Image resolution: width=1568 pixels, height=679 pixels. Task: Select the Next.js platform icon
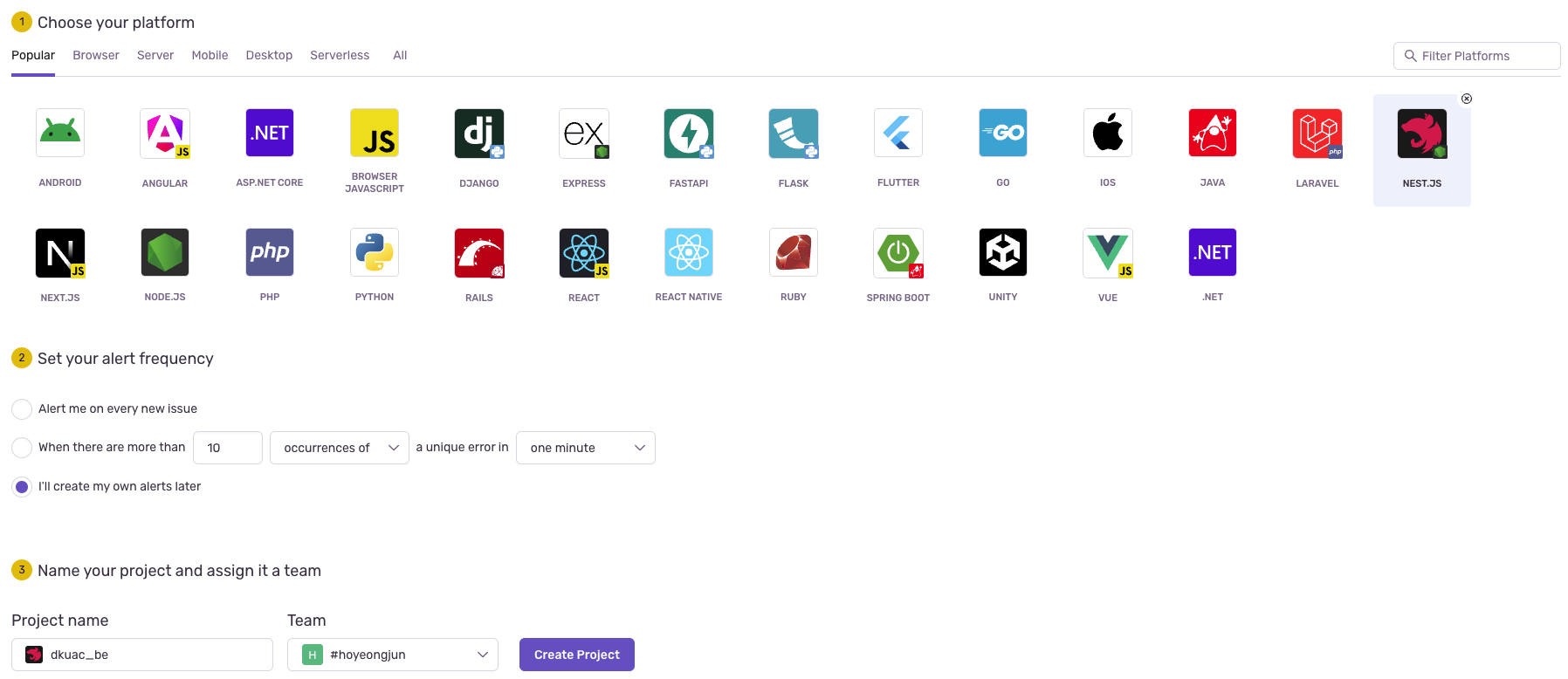tap(60, 252)
